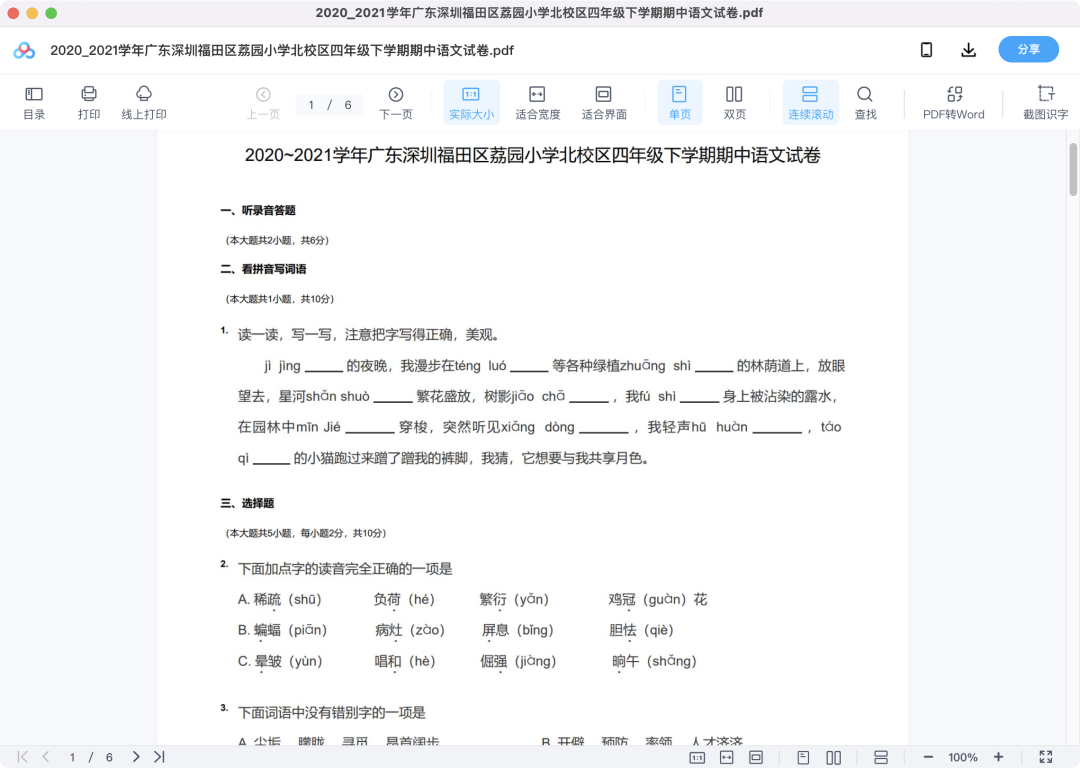The width and height of the screenshot is (1080, 768).
Task: Click the document title 2020~2021学年 line
Action: click(x=532, y=155)
